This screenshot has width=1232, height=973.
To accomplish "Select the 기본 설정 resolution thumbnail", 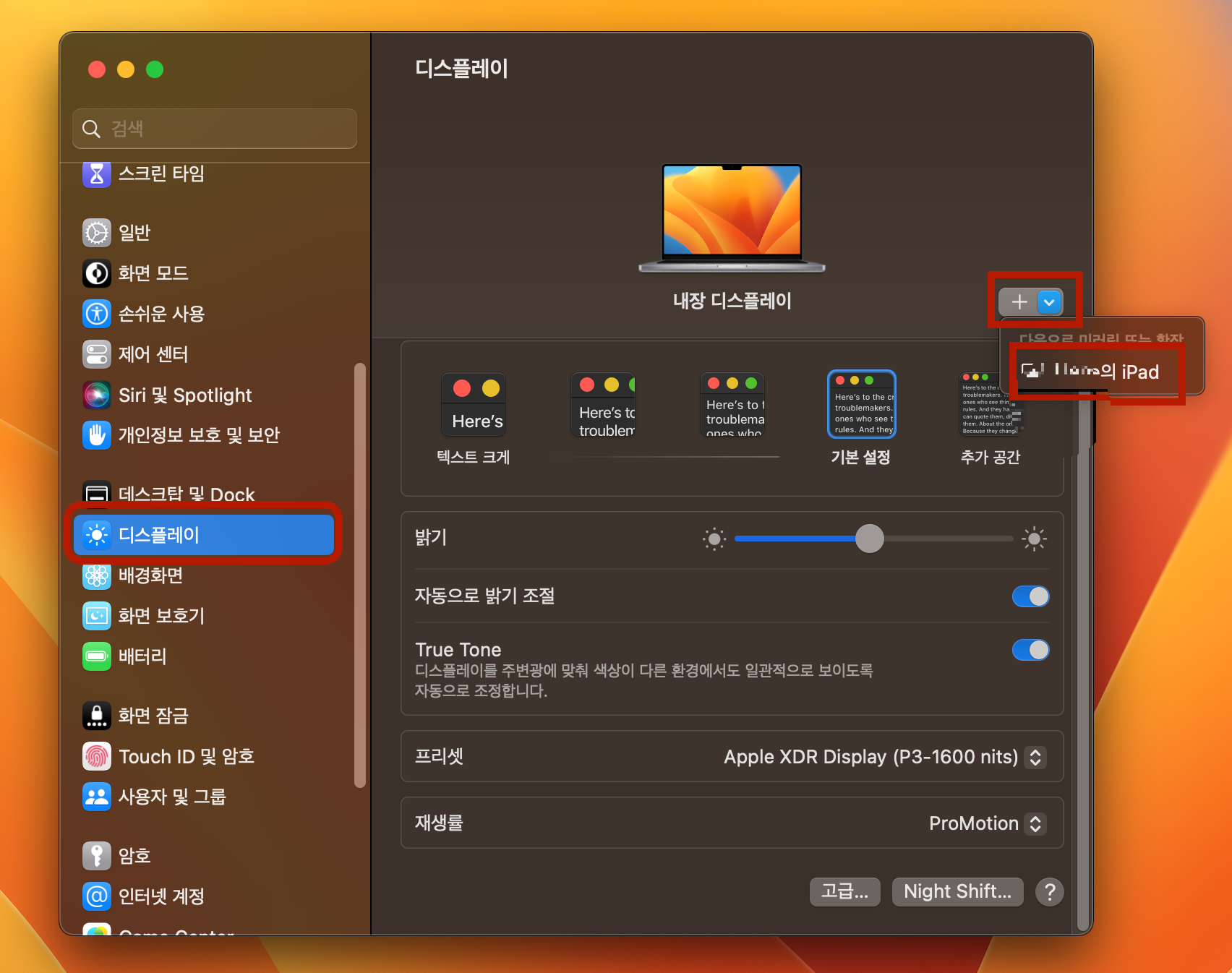I will tap(862, 404).
